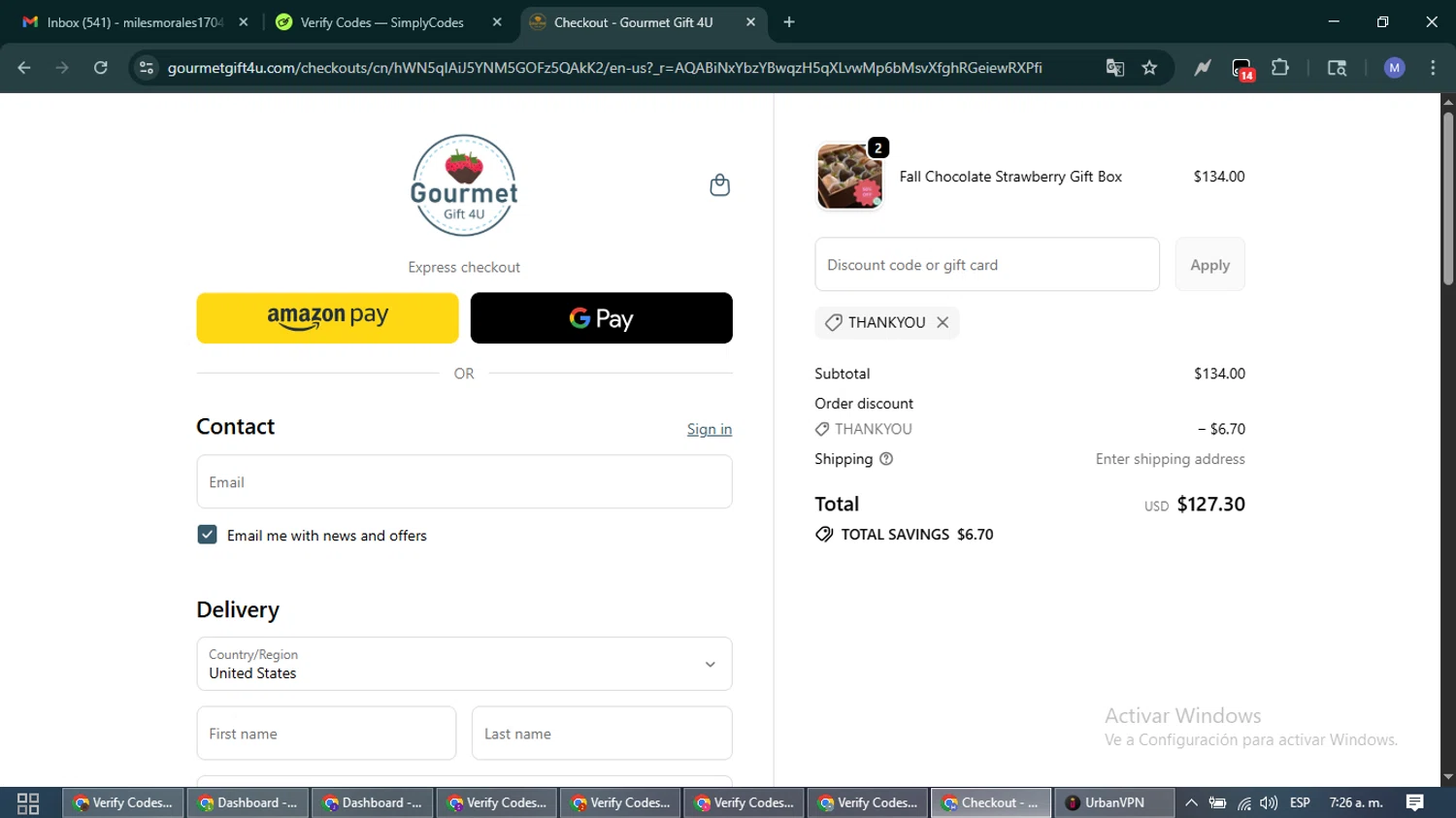Toggle Email me with news and offers
Viewport: 1456px width, 818px height.
tap(207, 535)
